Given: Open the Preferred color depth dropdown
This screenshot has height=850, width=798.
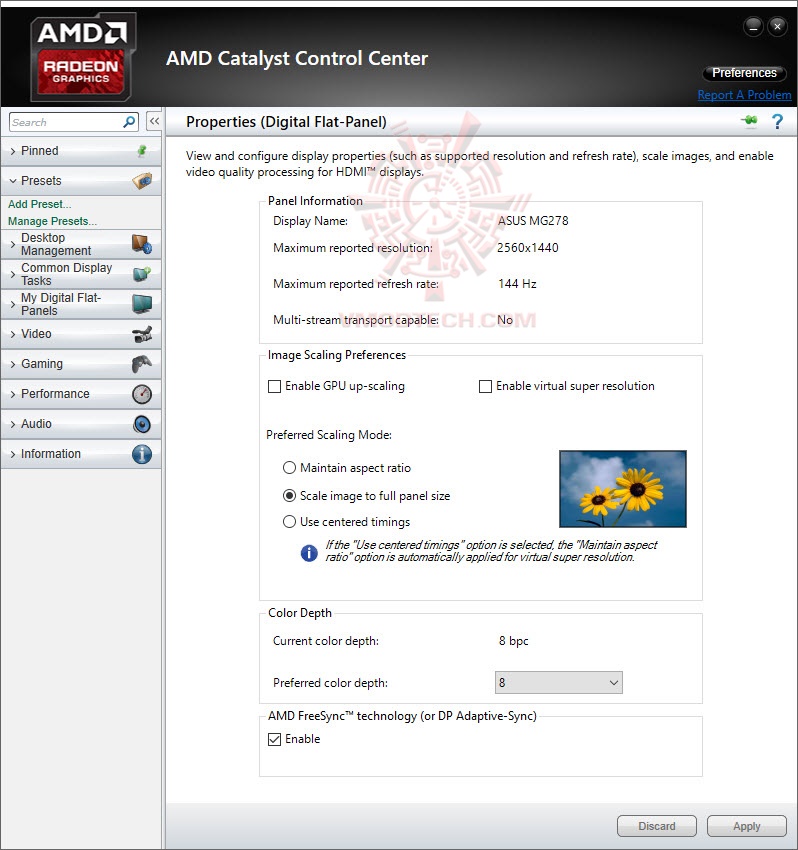Looking at the screenshot, I should pyautogui.click(x=558, y=682).
